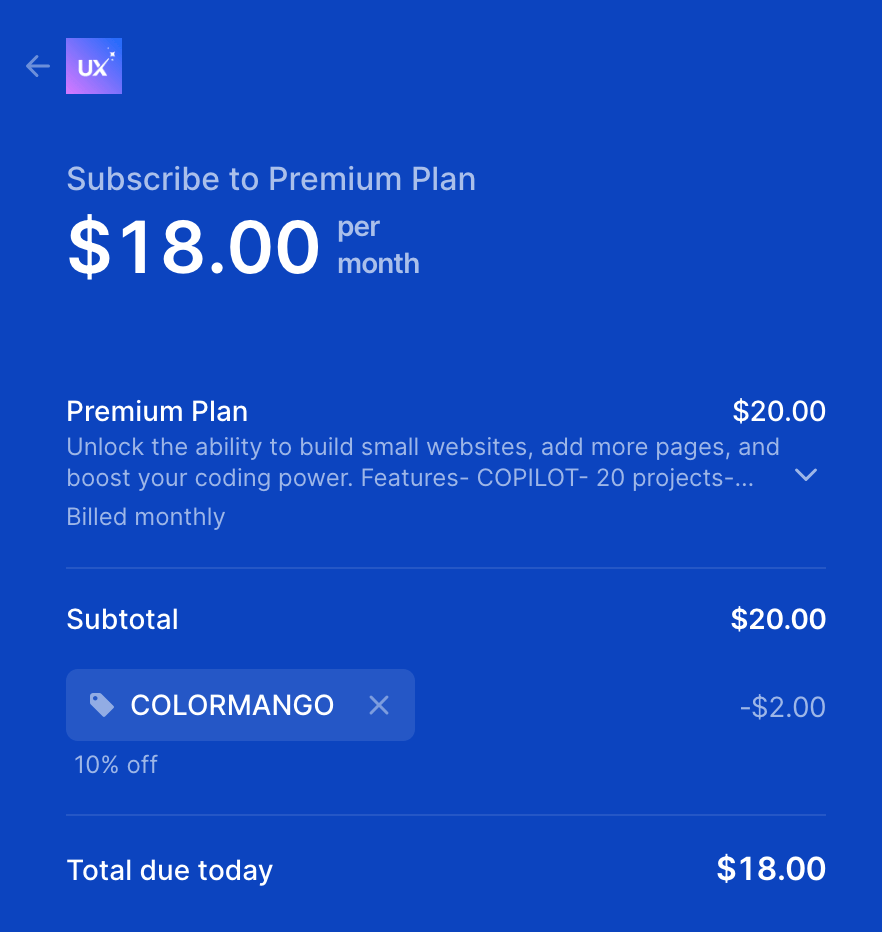This screenshot has width=882, height=932.
Task: Collapse the product description dropdown
Action: [x=806, y=476]
